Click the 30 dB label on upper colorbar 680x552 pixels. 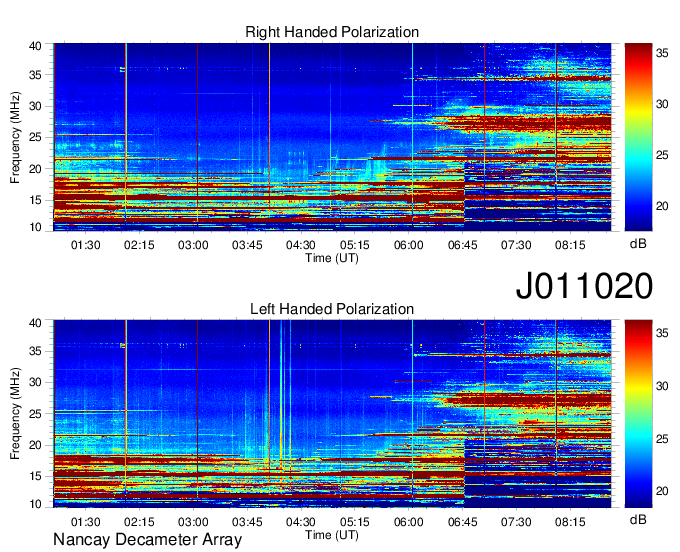pyautogui.click(x=662, y=104)
